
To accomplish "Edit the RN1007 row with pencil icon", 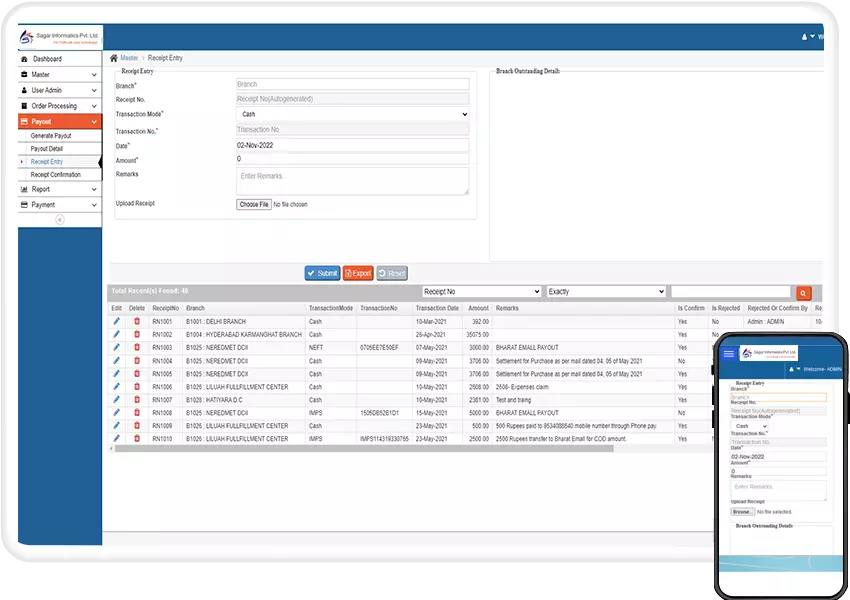I will (x=116, y=399).
